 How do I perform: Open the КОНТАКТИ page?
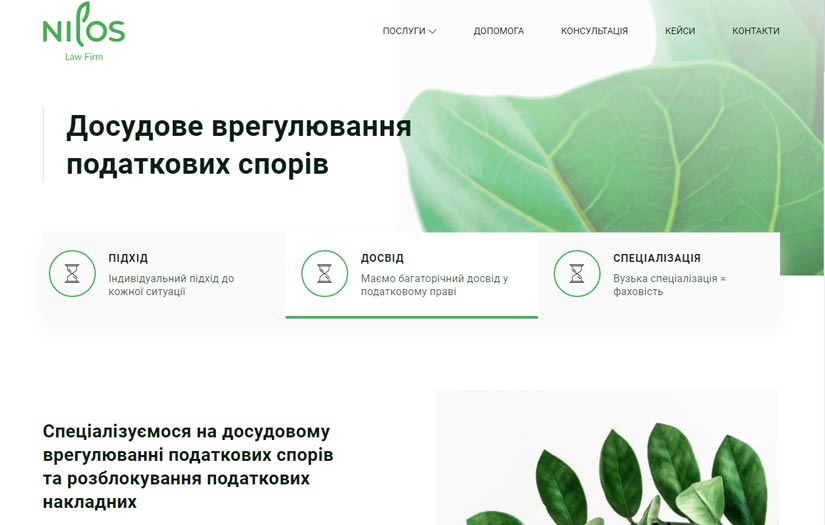click(756, 31)
